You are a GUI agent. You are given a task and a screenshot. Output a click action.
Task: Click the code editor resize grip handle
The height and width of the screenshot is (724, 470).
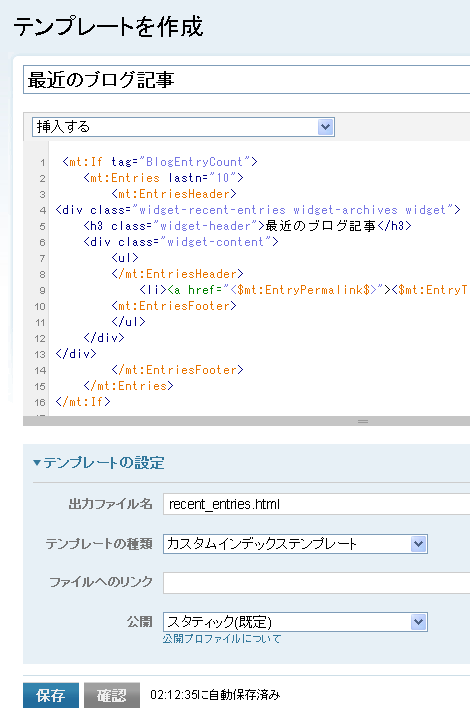pos(363,421)
